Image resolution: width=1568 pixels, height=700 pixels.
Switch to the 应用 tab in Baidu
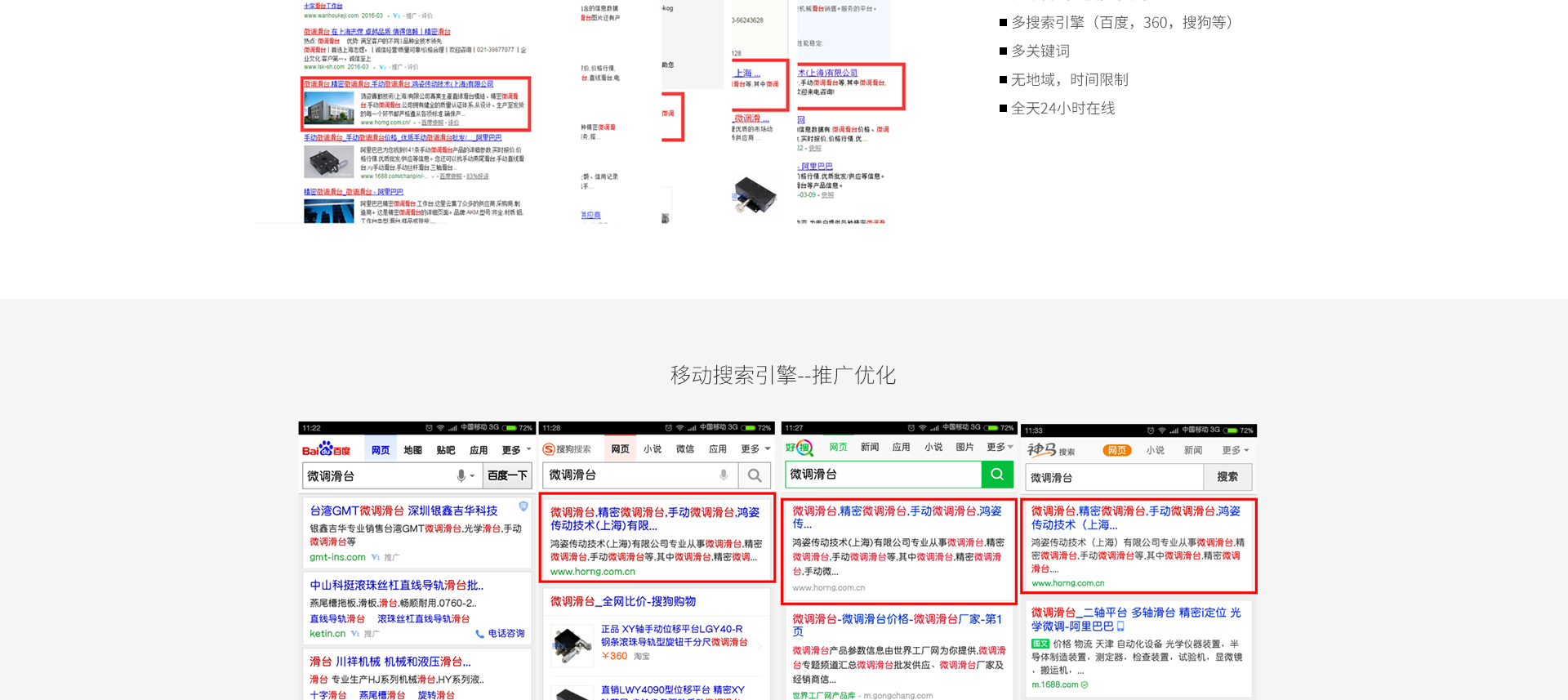(x=479, y=450)
